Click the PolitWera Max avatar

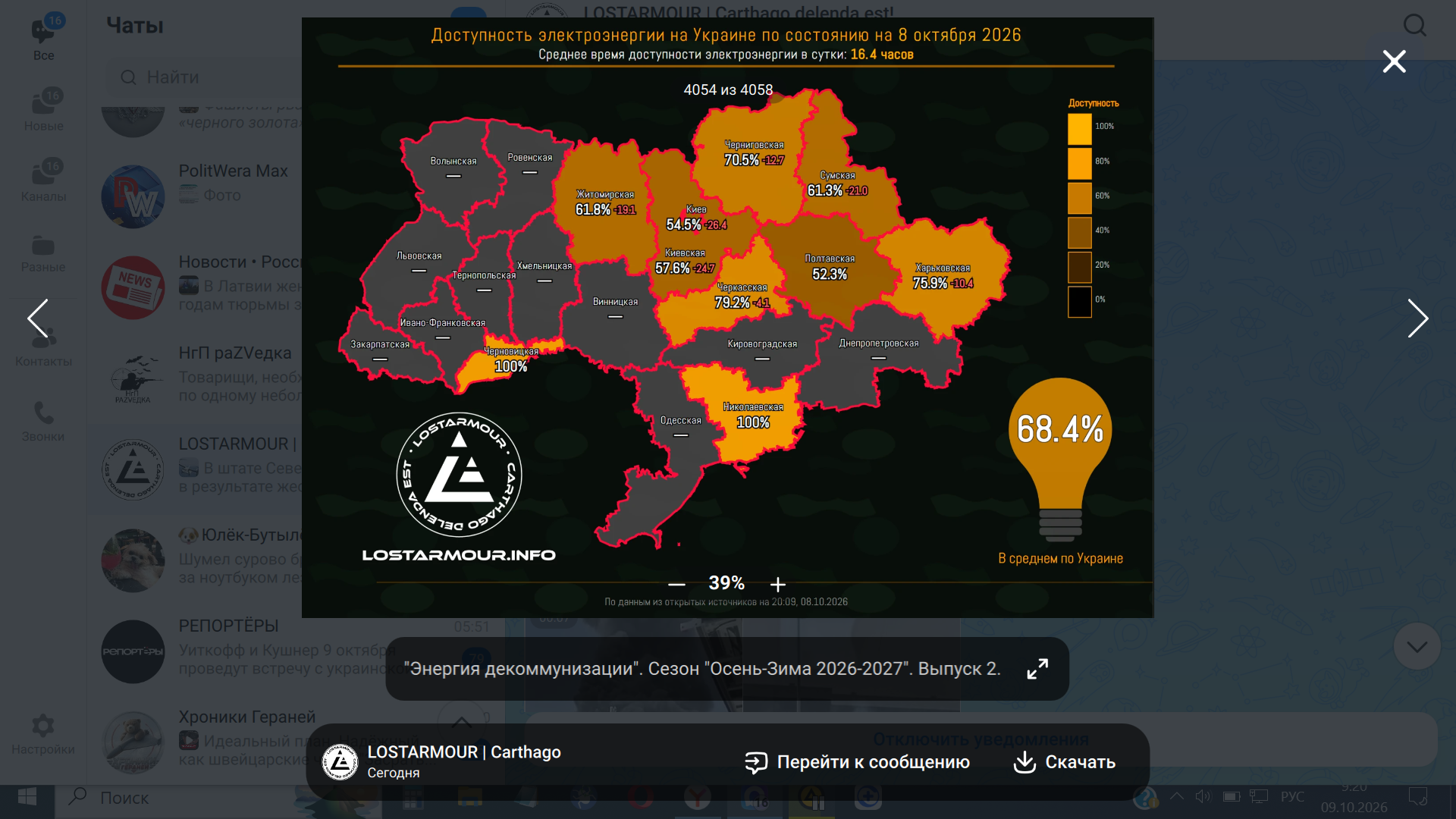click(133, 197)
